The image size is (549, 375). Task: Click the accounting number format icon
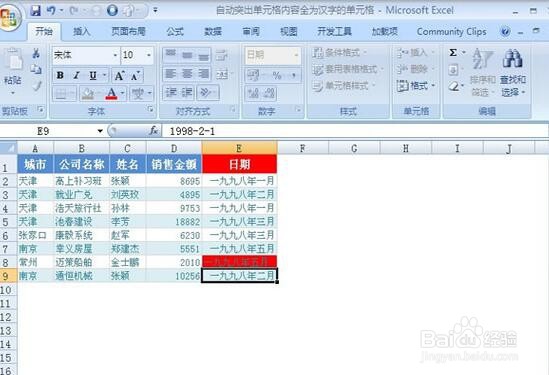click(253, 75)
